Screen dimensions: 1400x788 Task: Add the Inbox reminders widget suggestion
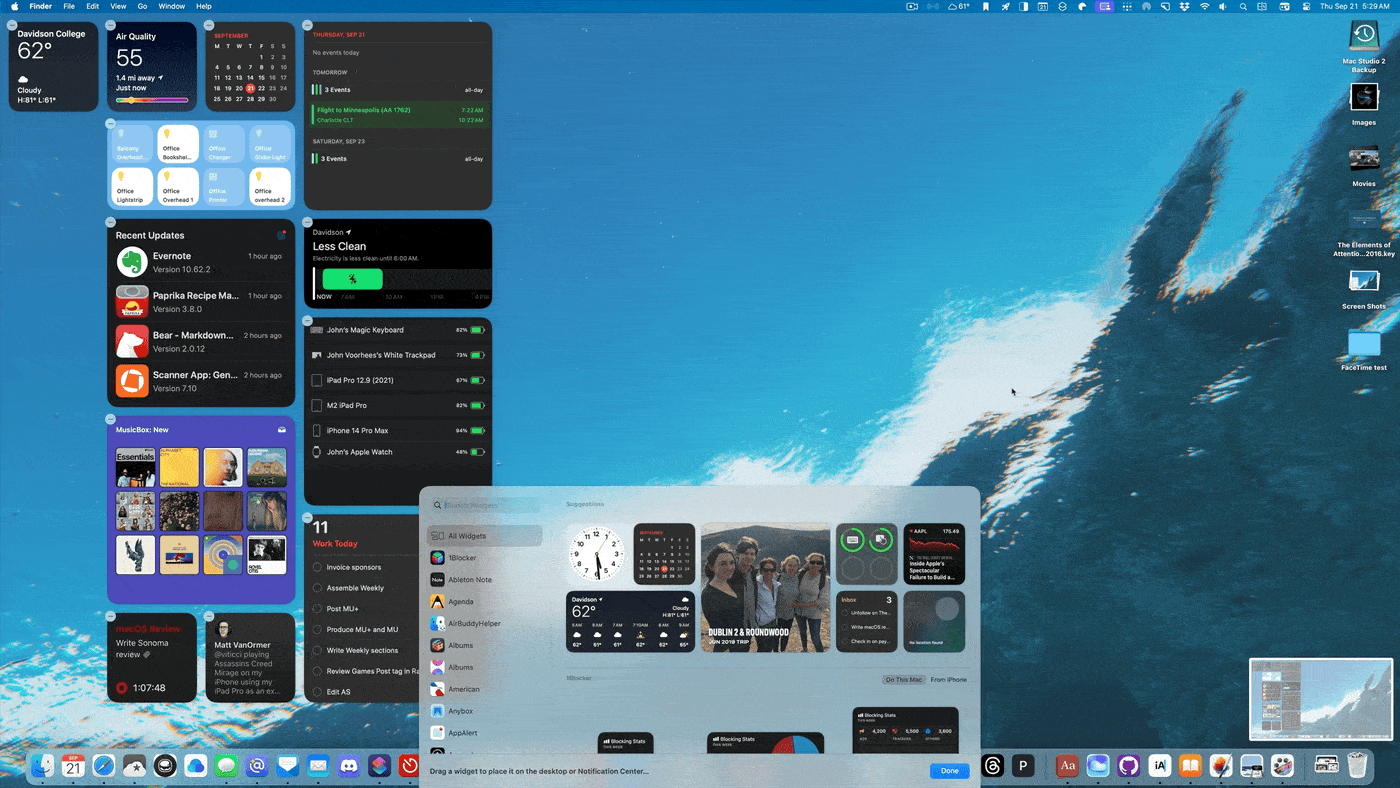[866, 622]
